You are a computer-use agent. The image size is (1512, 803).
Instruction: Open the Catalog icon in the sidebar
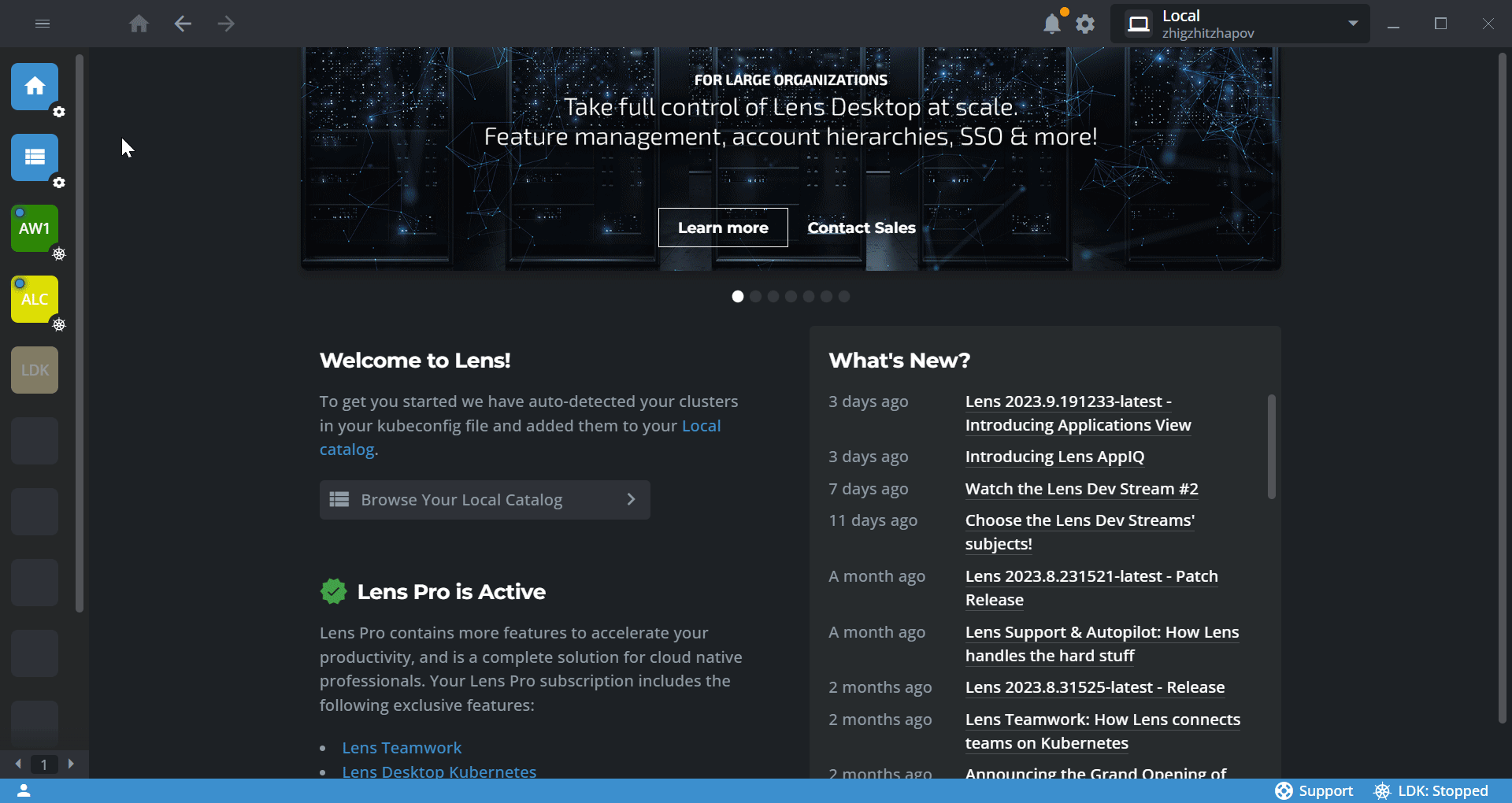pos(35,157)
